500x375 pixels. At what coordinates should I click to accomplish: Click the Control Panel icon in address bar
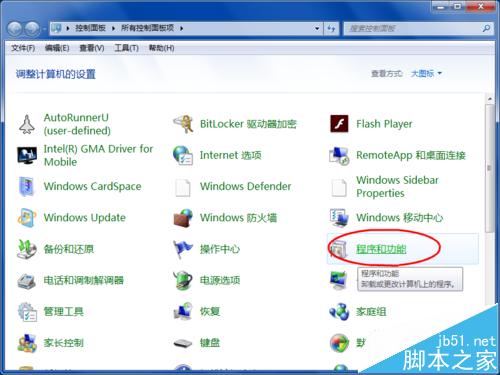57,28
